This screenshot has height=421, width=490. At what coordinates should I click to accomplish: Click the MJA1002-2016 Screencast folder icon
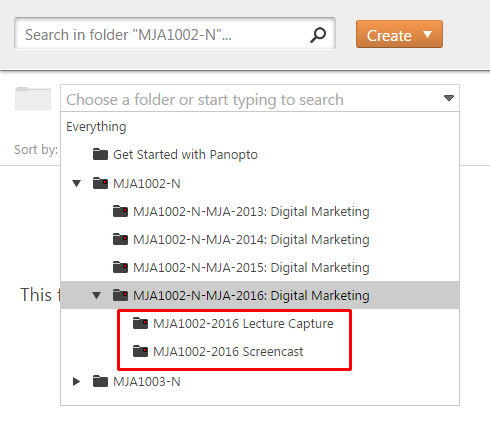click(140, 351)
